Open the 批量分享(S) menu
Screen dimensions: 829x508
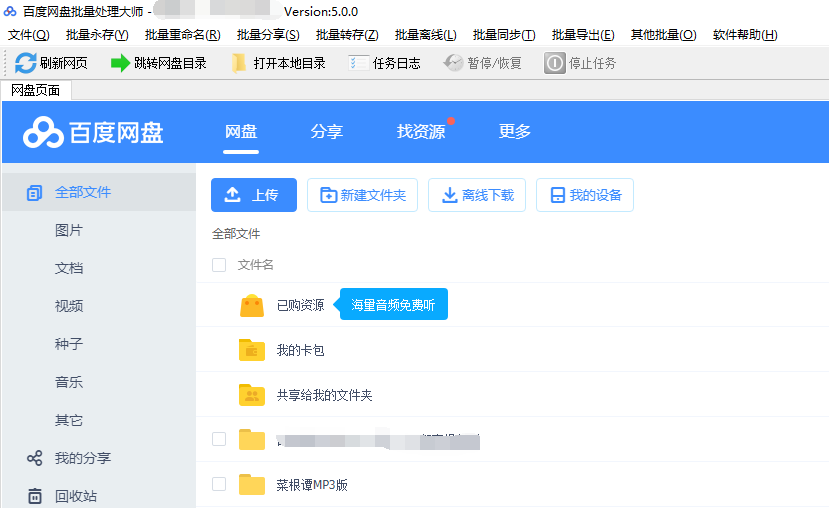coord(268,35)
